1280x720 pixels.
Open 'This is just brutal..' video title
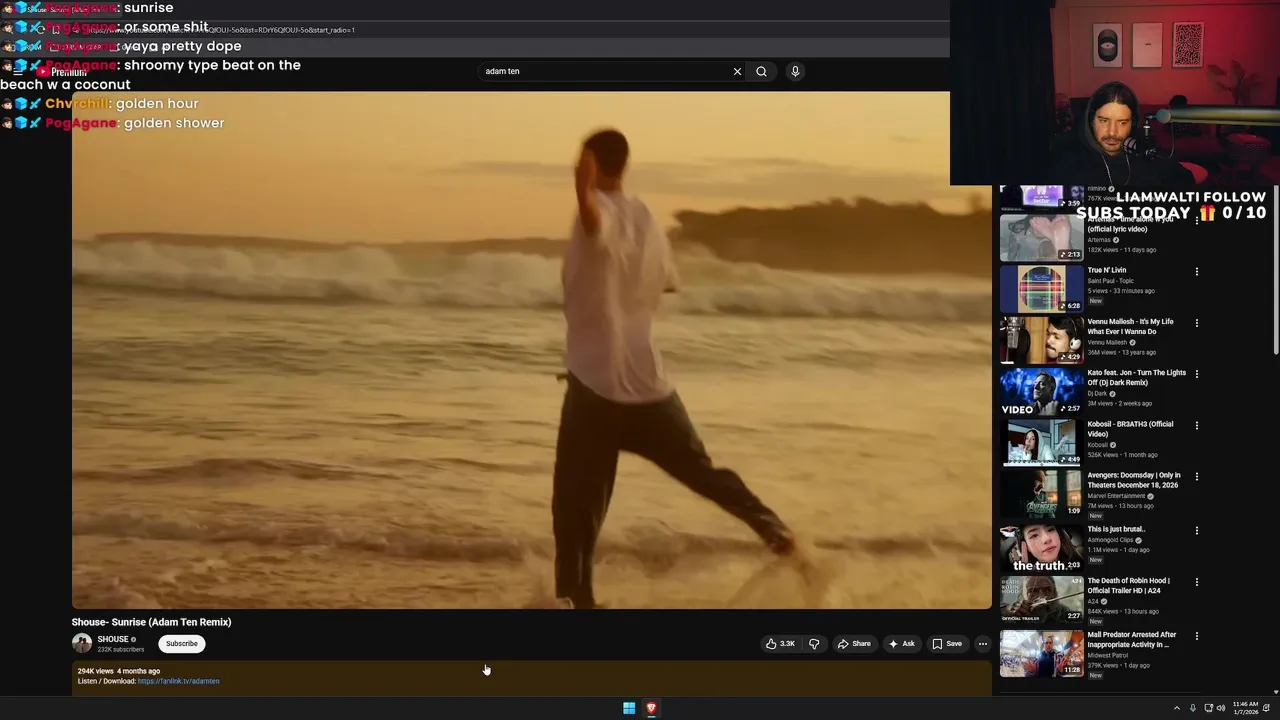tap(1116, 529)
